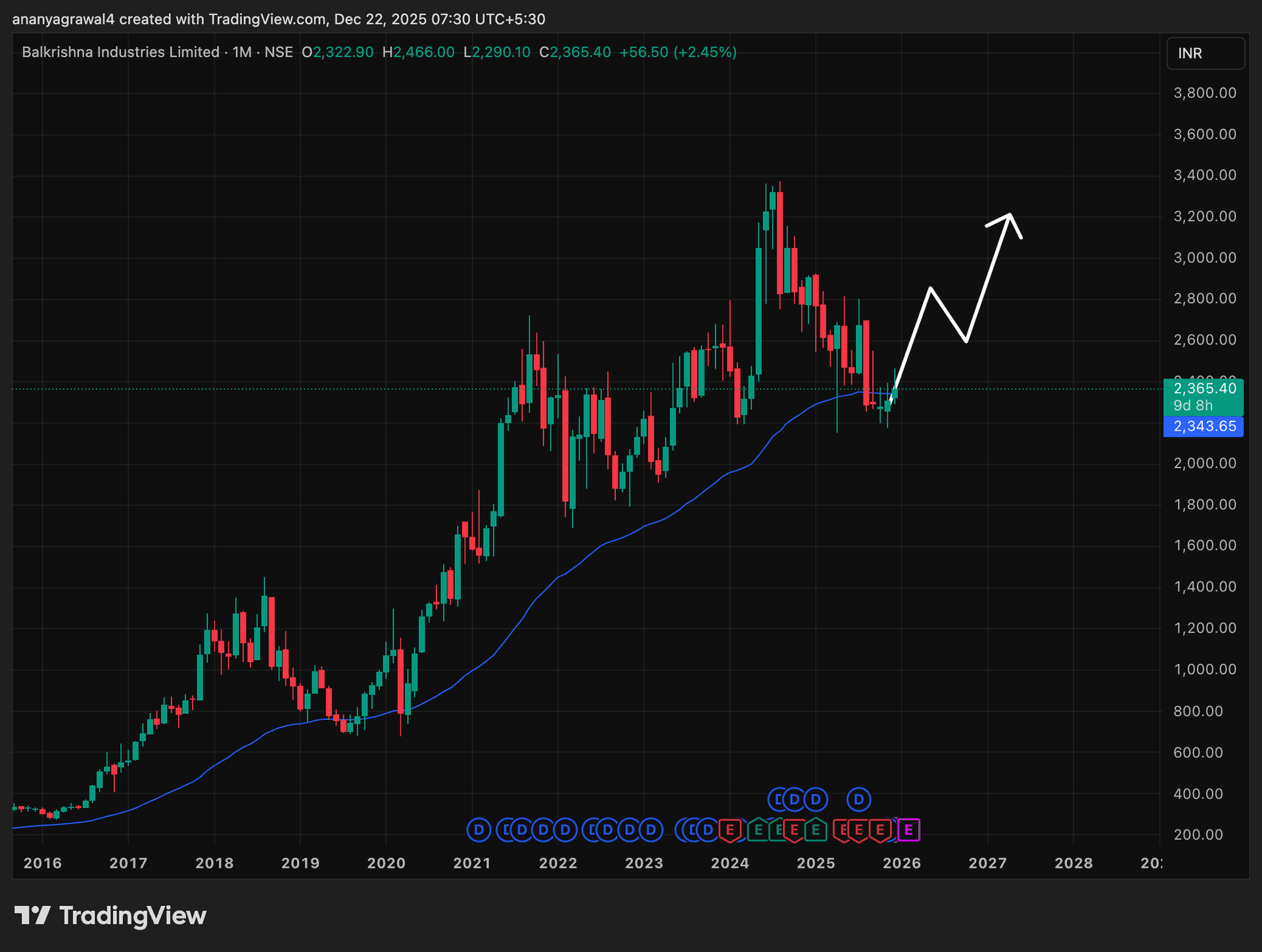The width and height of the screenshot is (1262, 952).
Task: Click the 1M interval in the legend
Action: pos(242,52)
